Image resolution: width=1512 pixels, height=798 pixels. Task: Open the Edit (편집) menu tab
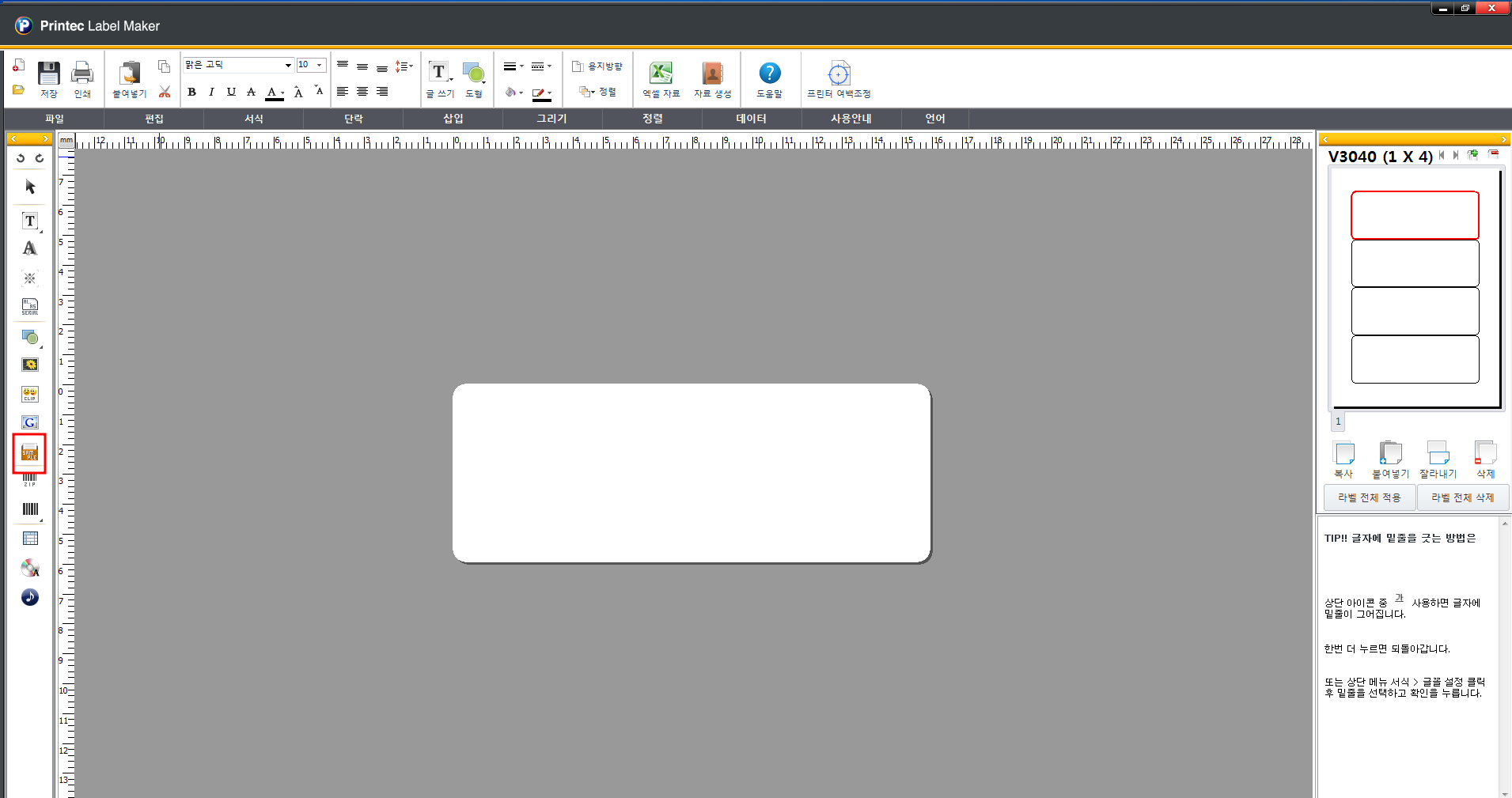click(154, 119)
